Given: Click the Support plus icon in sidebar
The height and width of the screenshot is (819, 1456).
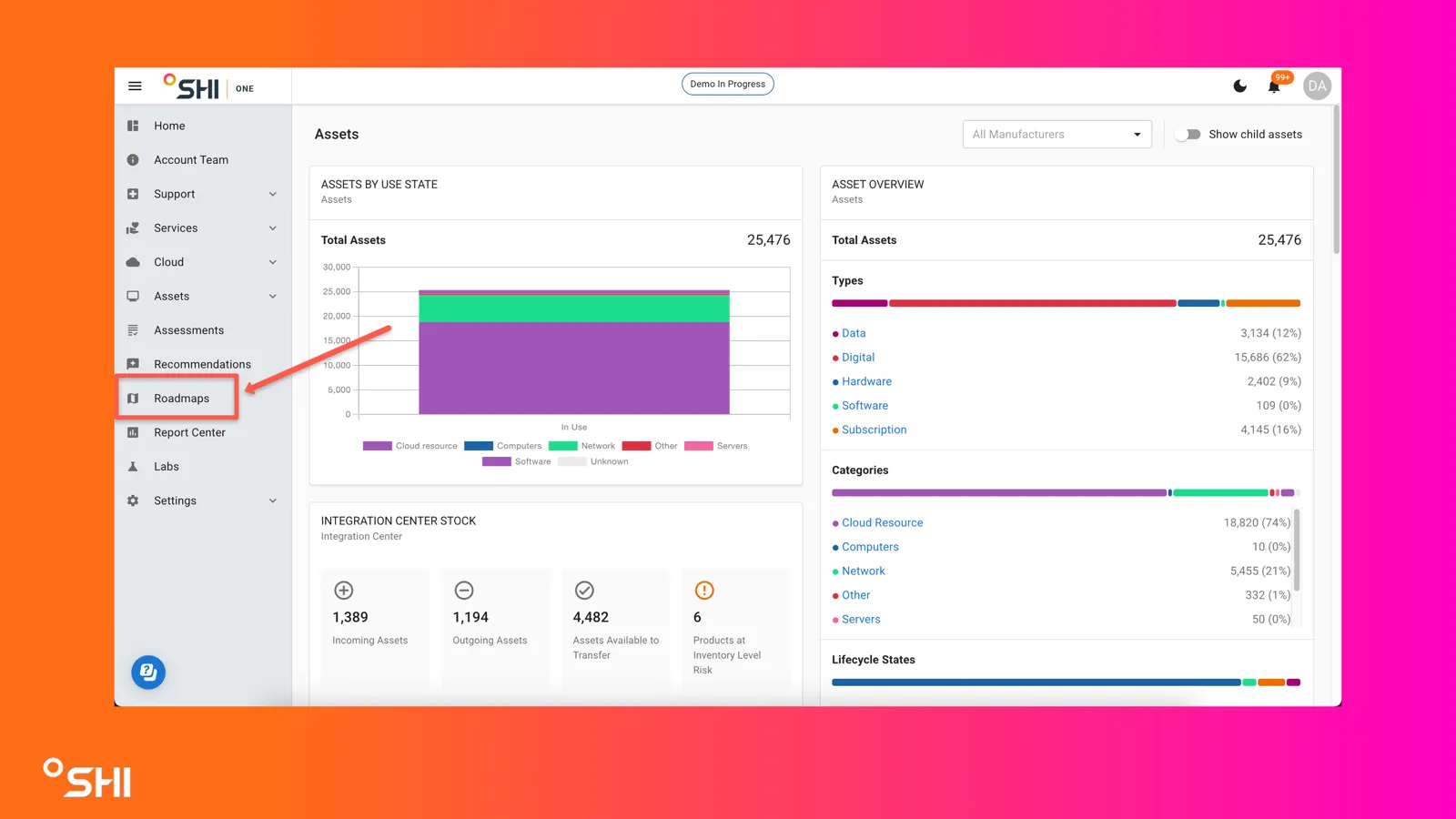Looking at the screenshot, I should pyautogui.click(x=133, y=194).
